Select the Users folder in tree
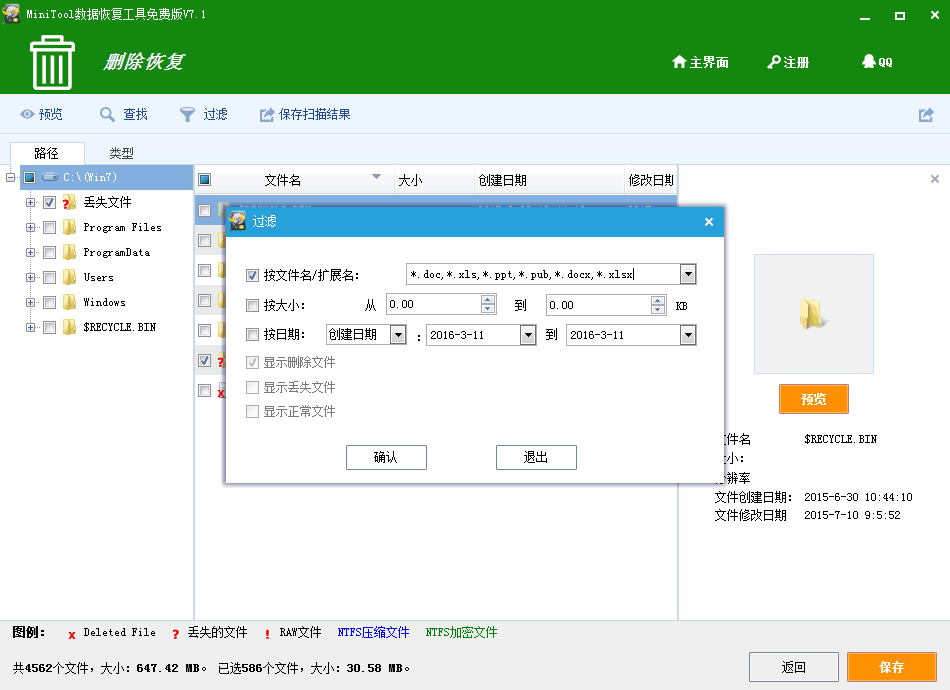The image size is (950, 690). coord(98,277)
